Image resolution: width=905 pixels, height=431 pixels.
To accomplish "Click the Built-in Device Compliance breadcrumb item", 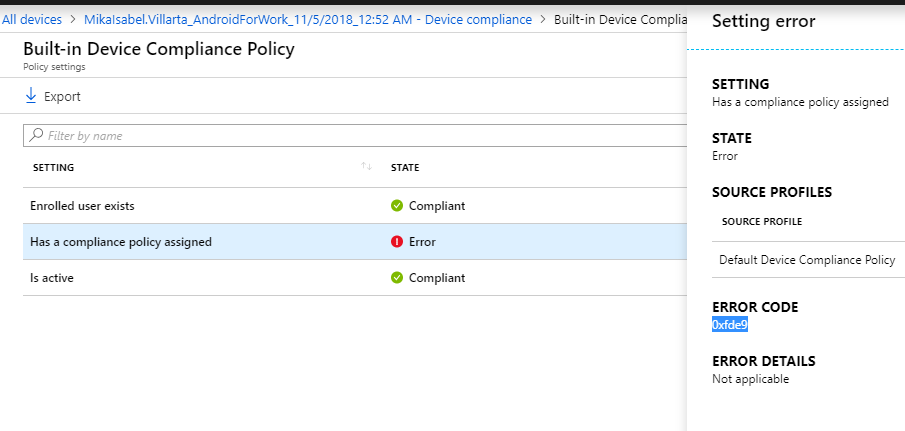I will pyautogui.click(x=619, y=19).
